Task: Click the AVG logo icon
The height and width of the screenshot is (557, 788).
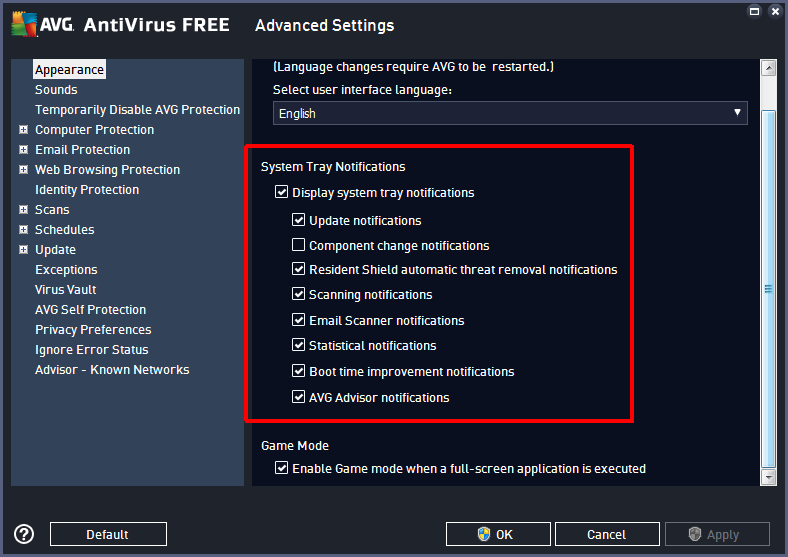Action: 24,24
